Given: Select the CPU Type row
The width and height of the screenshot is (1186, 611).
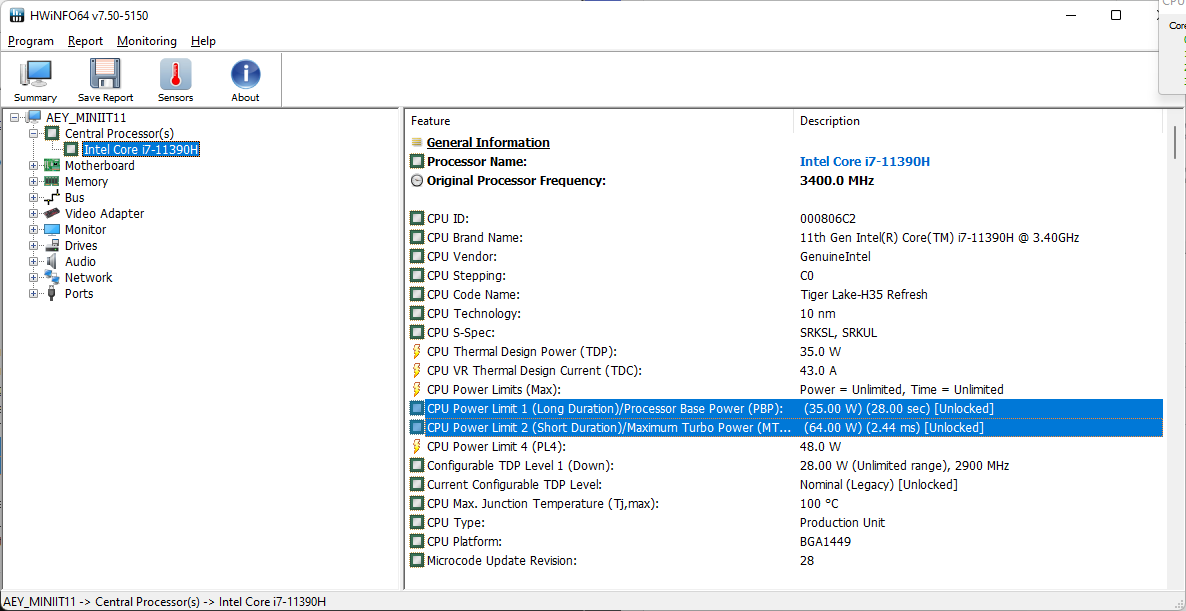Looking at the screenshot, I should 785,523.
